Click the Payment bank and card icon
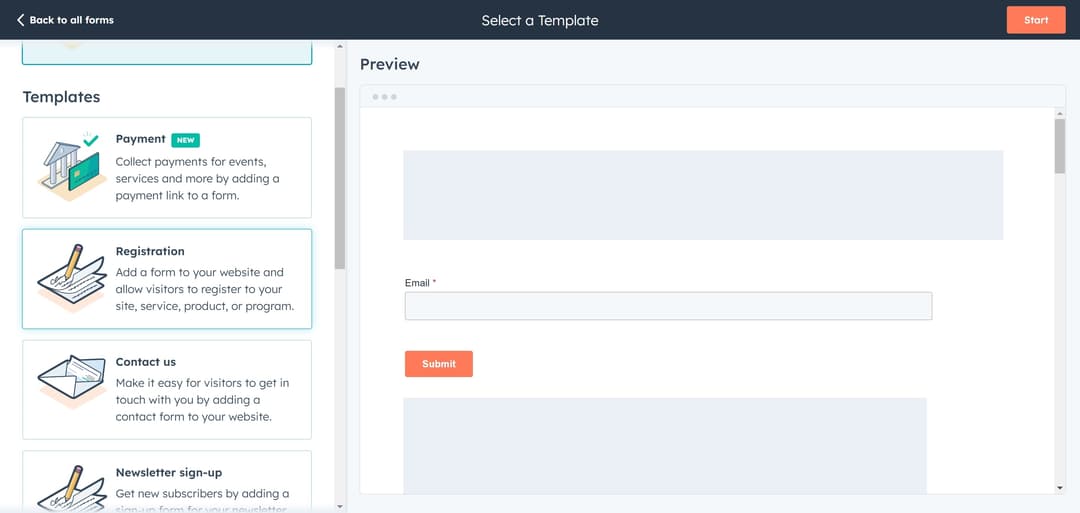This screenshot has height=513, width=1080. (71, 167)
